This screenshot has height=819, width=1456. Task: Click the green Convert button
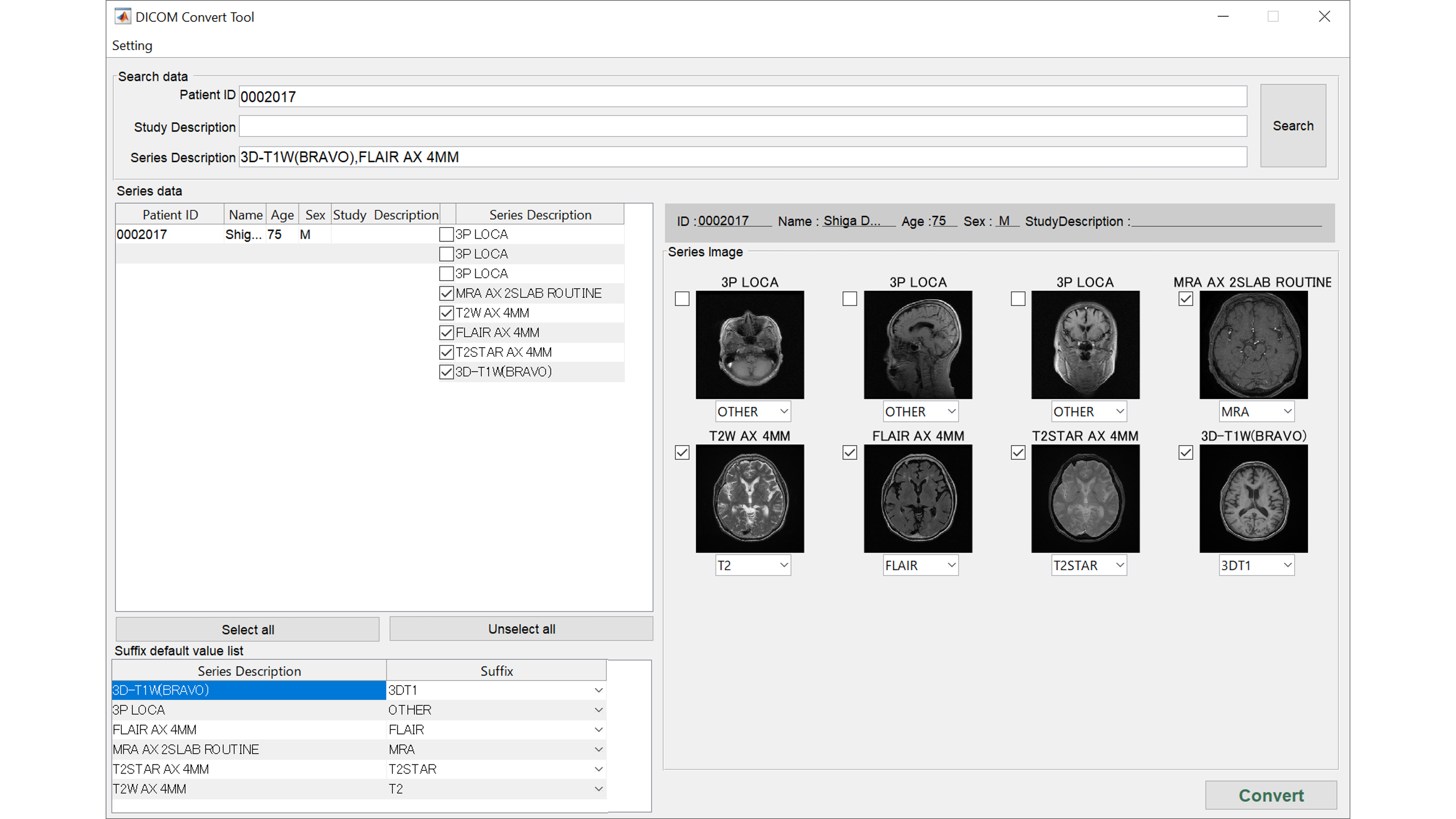(1270, 795)
